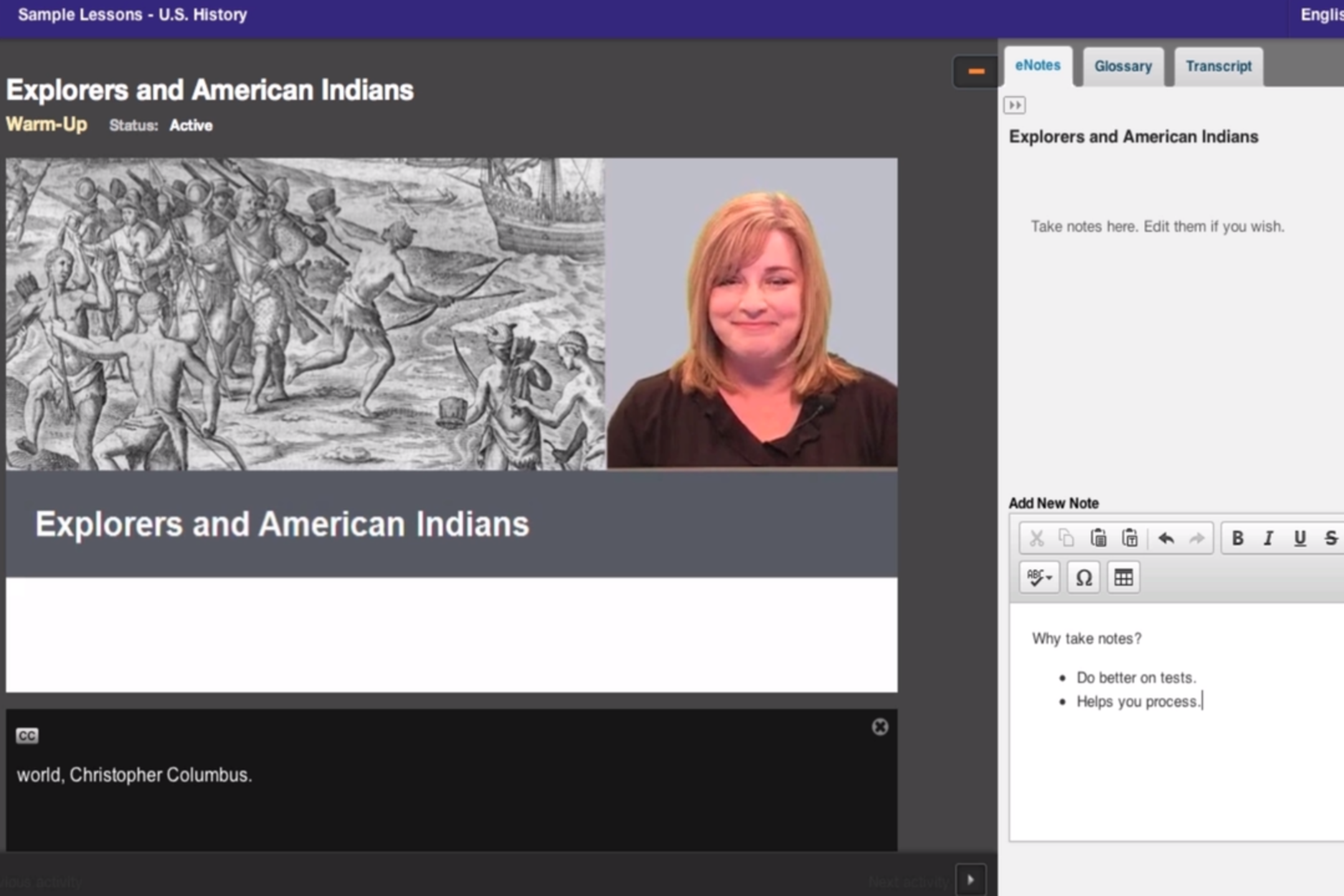Collapse side panel with orange minus button
1344x896 pixels.
pos(976,72)
